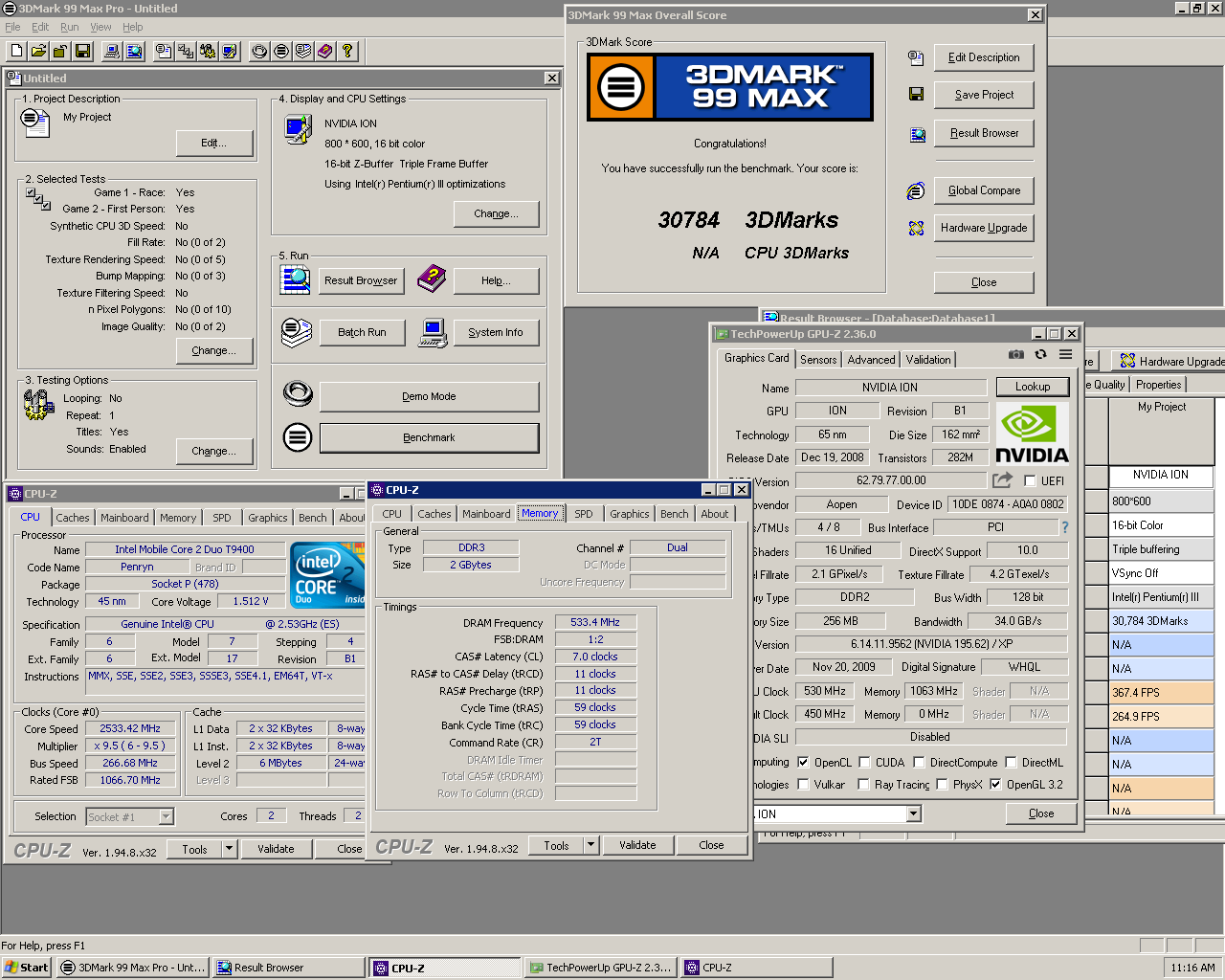This screenshot has width=1225, height=980.
Task: Click the Lookup button in GPU-Z
Action: [1033, 387]
